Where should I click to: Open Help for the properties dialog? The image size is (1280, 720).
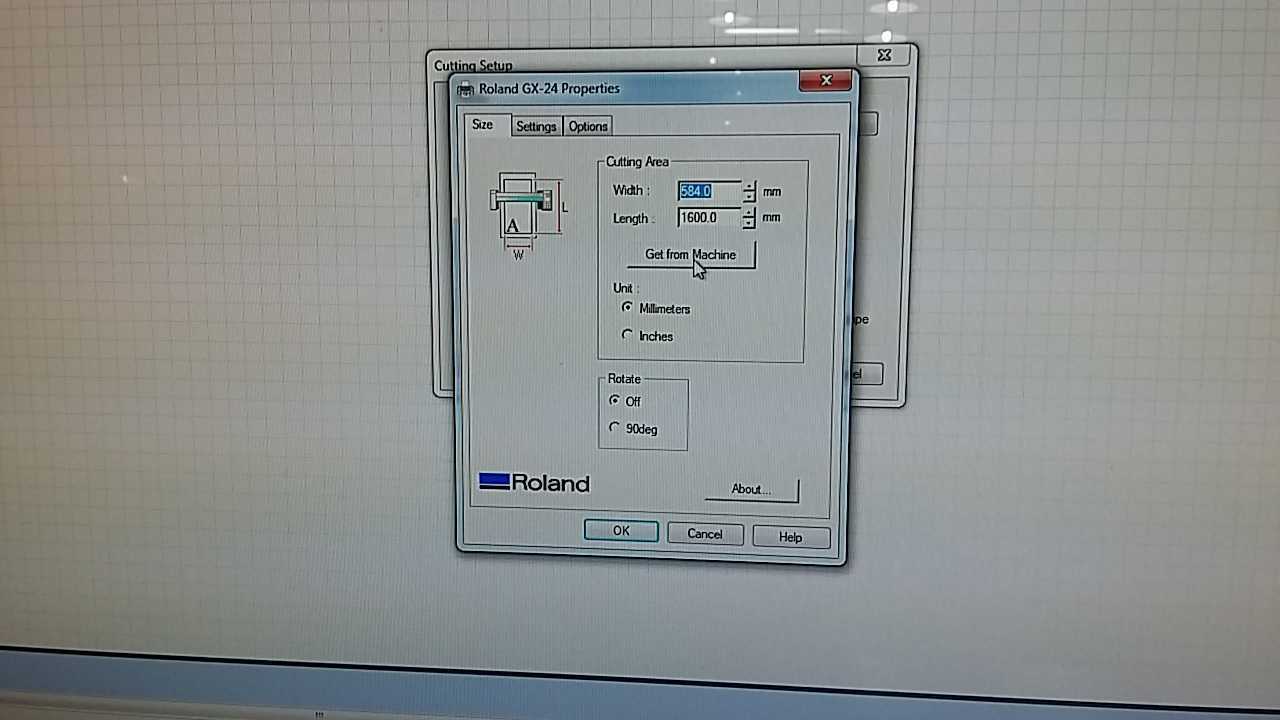tap(790, 537)
